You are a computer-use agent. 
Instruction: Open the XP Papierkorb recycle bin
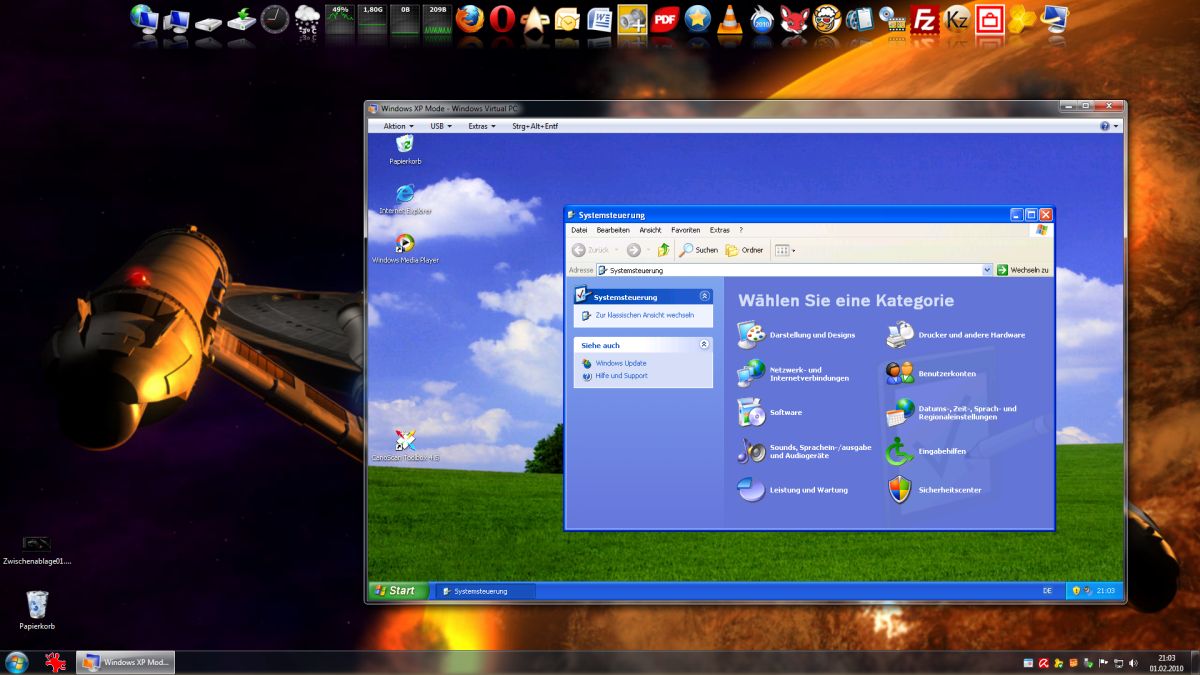(x=405, y=149)
